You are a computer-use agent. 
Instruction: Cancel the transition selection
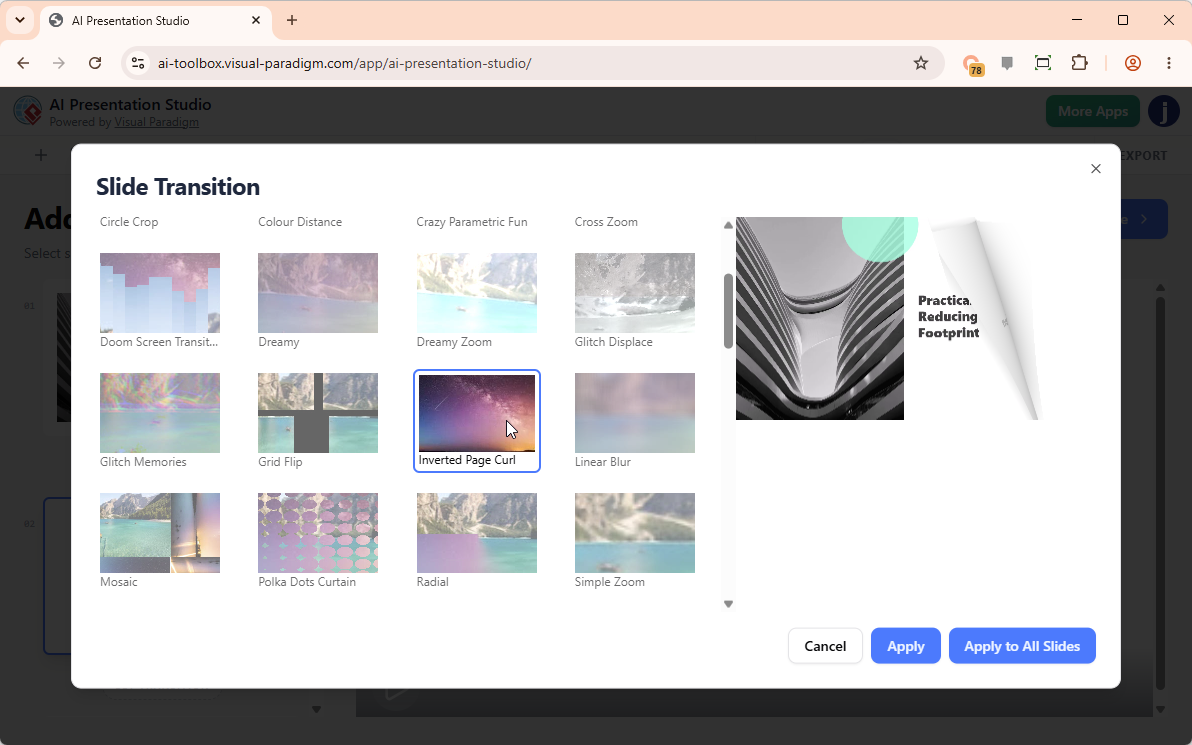click(x=825, y=646)
